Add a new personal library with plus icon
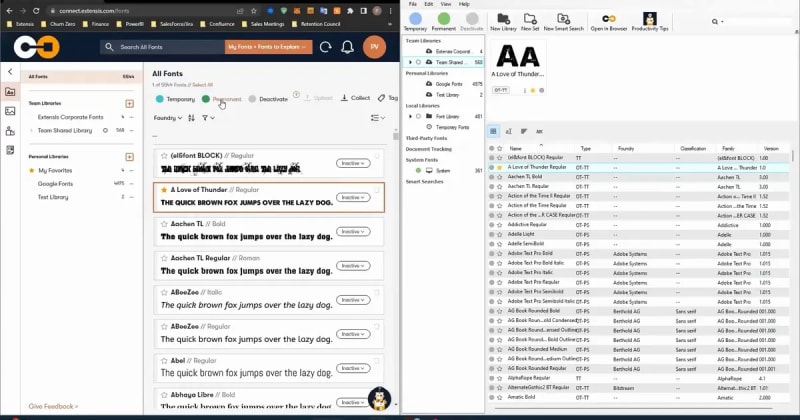 click(x=130, y=157)
